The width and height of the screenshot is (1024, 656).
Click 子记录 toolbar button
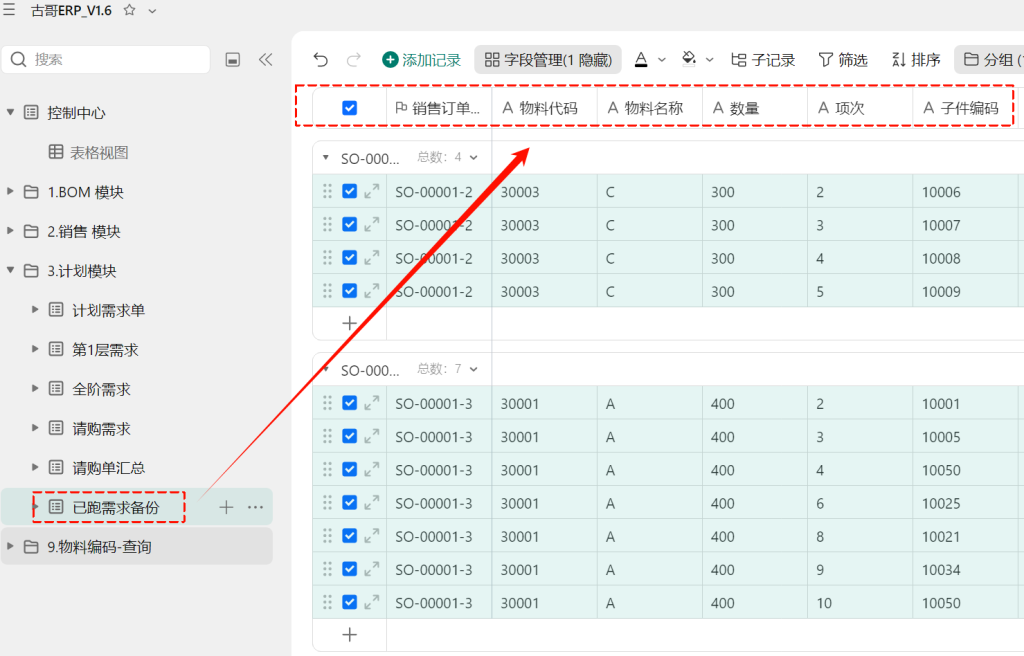point(763,60)
